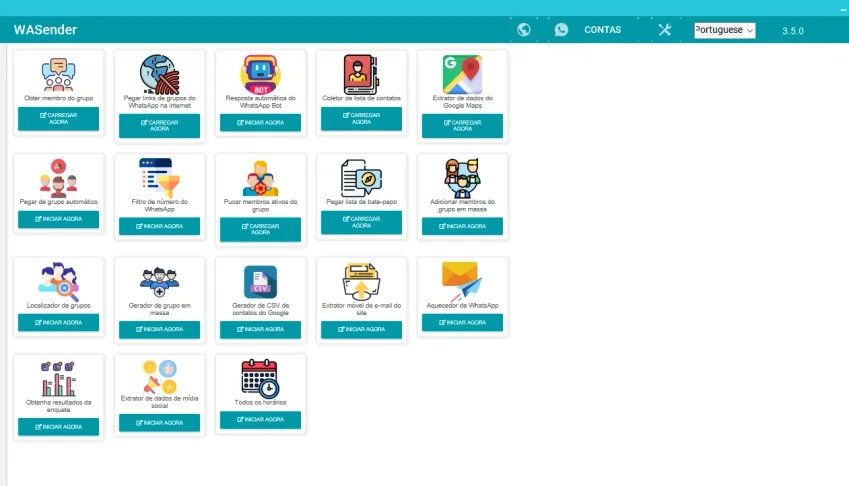Viewport: 849px width, 486px height.
Task: Click the globe and yarn group links icon
Action: pyautogui.click(x=159, y=74)
